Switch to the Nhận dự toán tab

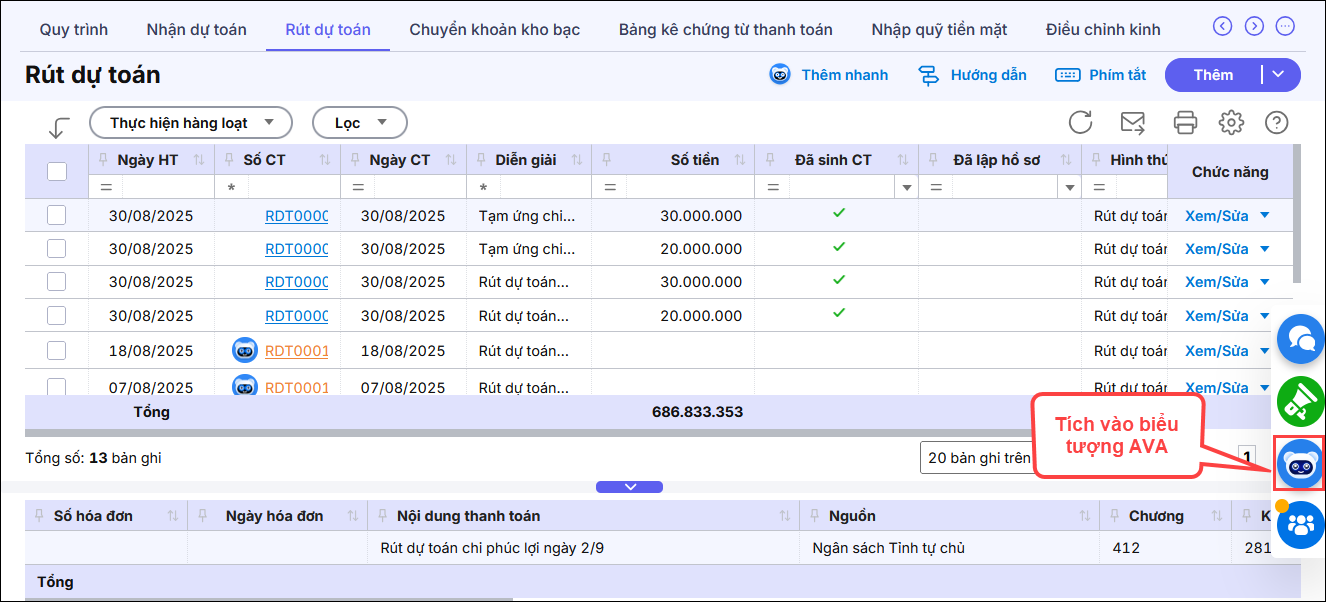(196, 29)
